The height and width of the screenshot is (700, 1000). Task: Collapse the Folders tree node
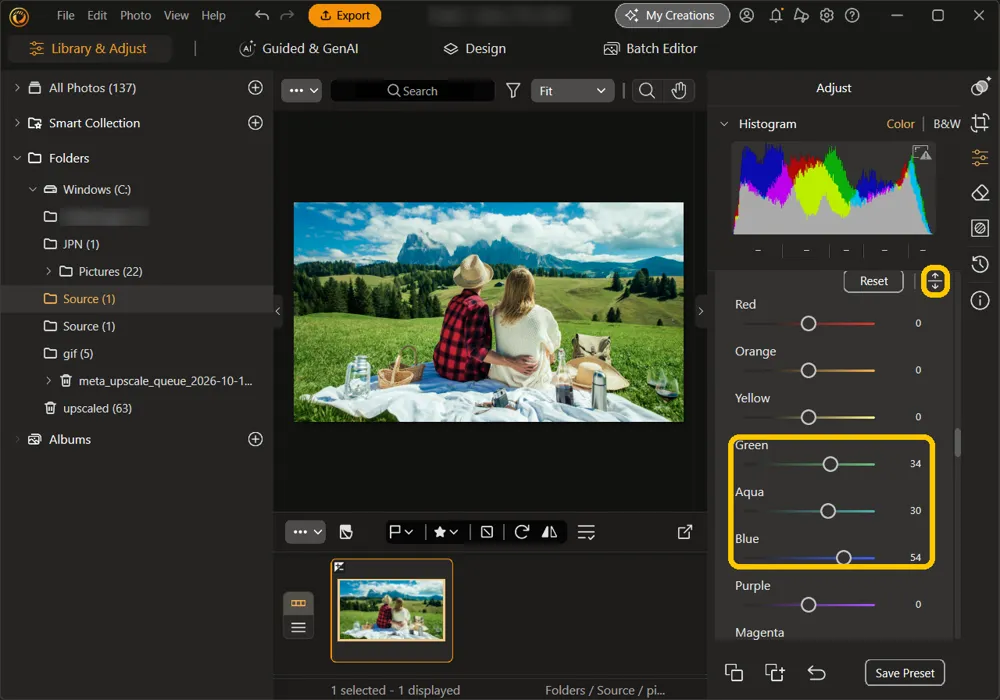pos(17,157)
